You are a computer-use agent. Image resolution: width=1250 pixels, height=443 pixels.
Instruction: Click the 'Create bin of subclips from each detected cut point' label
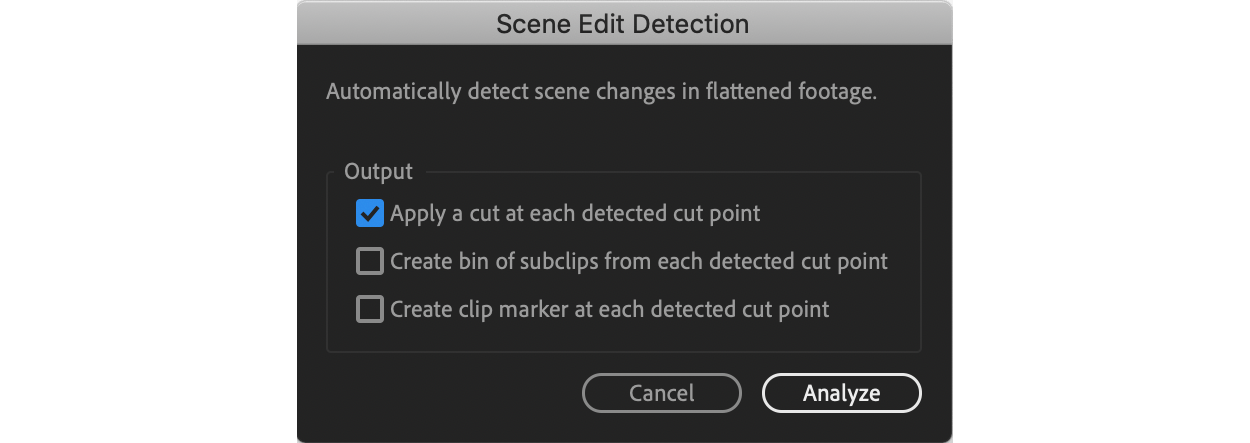coord(639,262)
